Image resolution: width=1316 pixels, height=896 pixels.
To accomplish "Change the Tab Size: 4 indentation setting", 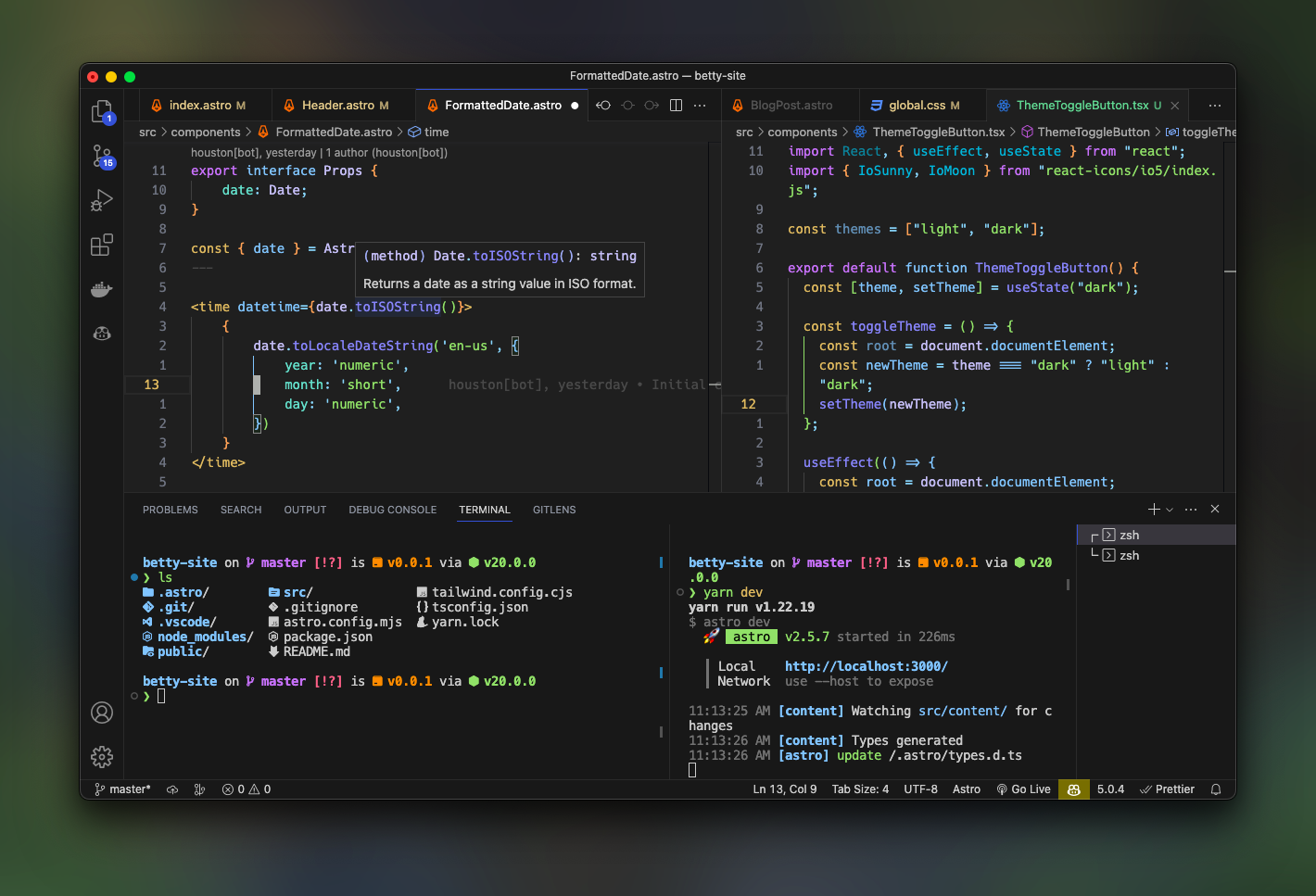I will pyautogui.click(x=860, y=789).
